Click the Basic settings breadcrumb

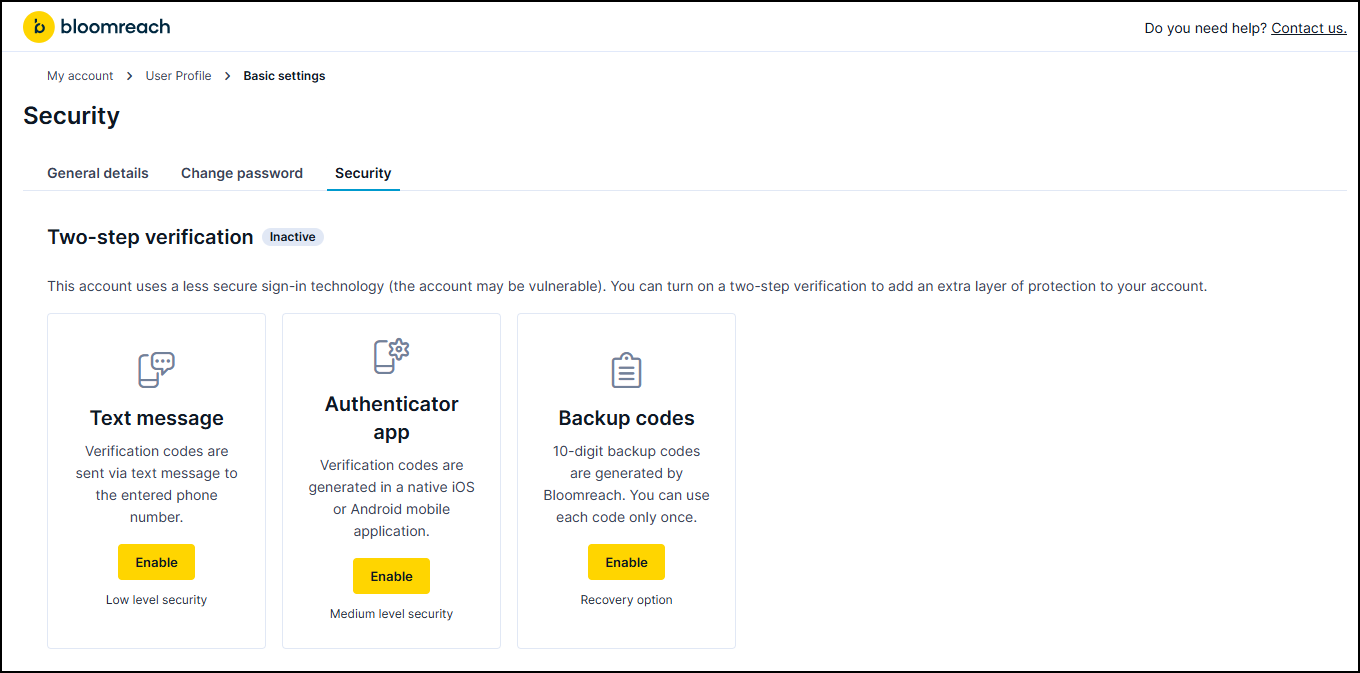point(284,76)
